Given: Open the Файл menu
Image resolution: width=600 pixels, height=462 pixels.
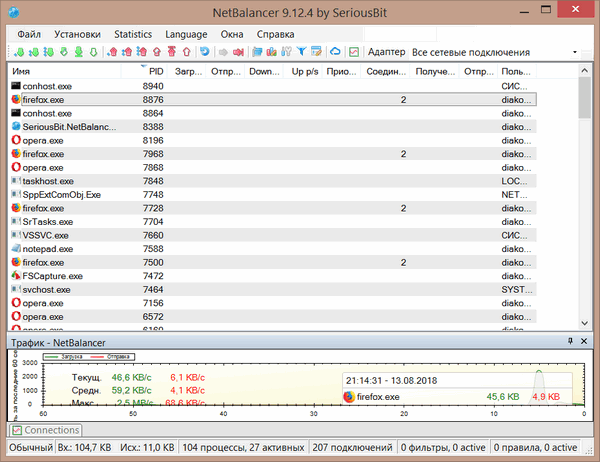Looking at the screenshot, I should click(29, 34).
